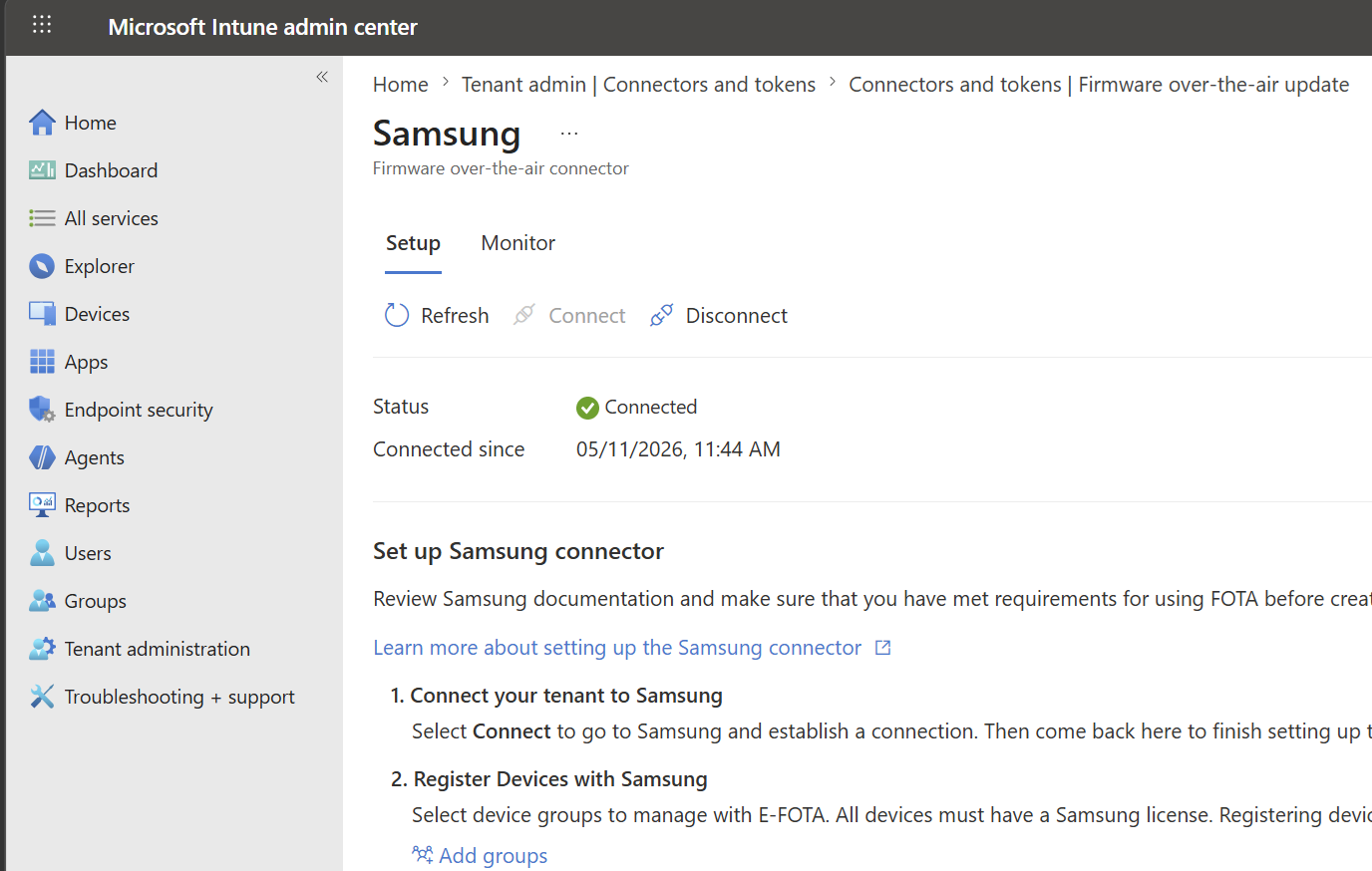The height and width of the screenshot is (871, 1372).
Task: Click the All services list icon
Action: click(42, 218)
